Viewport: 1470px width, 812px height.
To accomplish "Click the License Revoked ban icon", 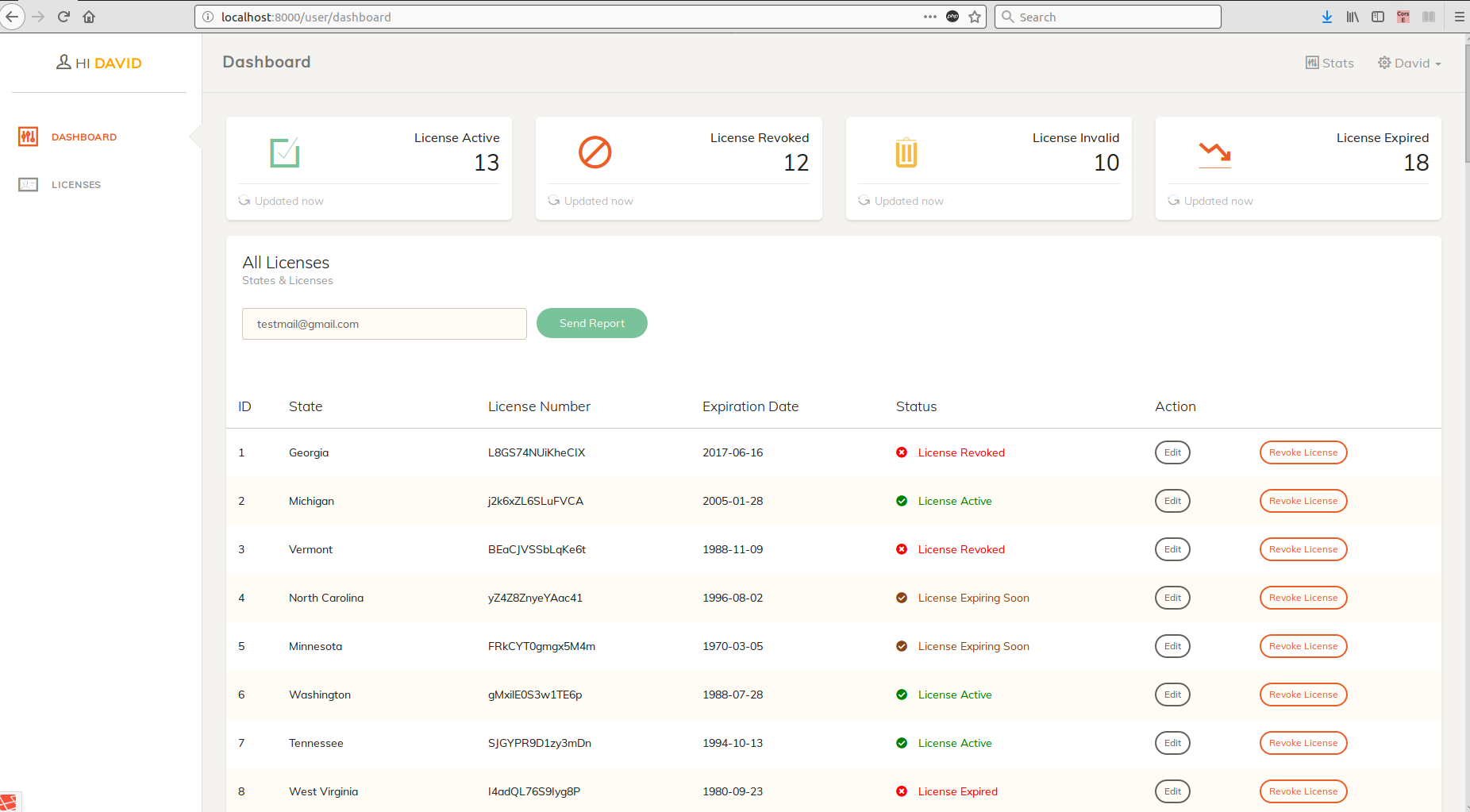I will click(595, 152).
